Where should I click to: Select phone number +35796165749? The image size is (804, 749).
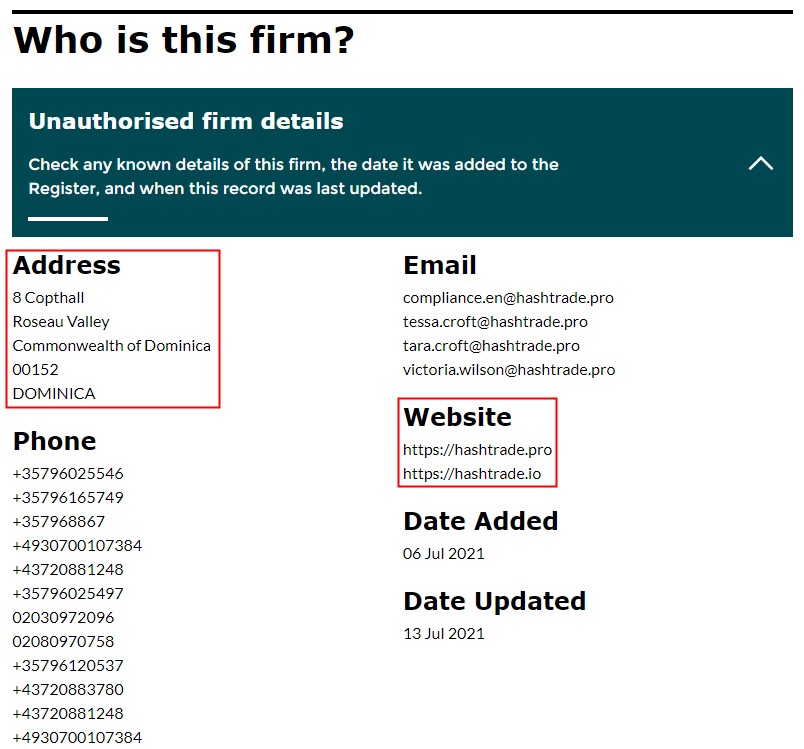coord(68,498)
